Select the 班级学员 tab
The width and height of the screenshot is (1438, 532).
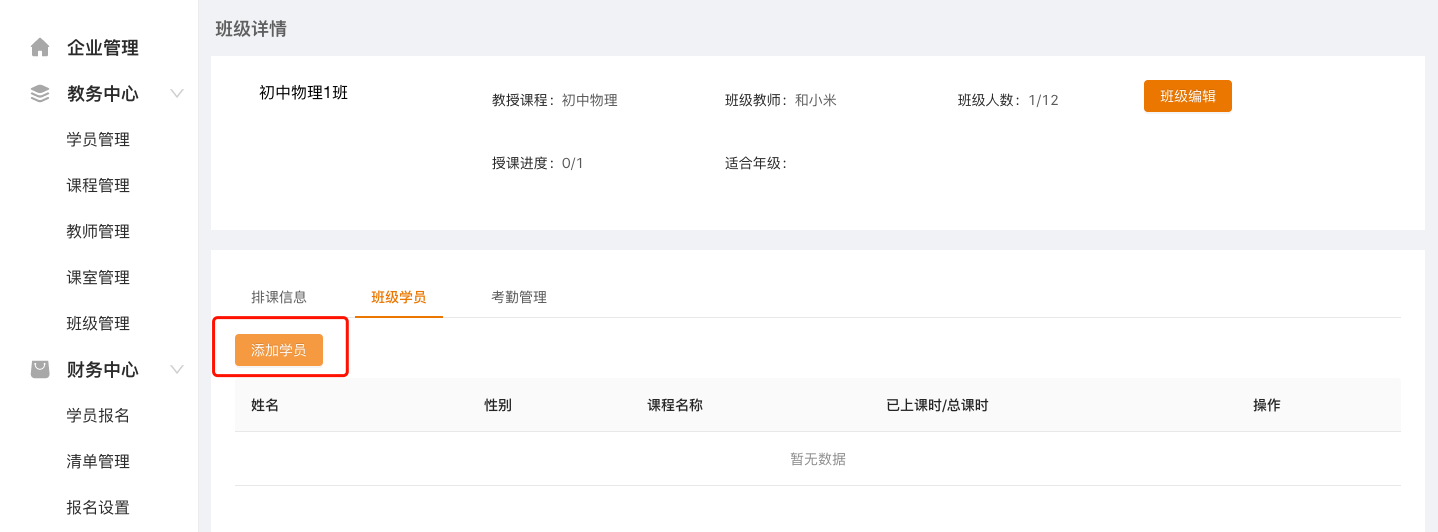click(399, 297)
